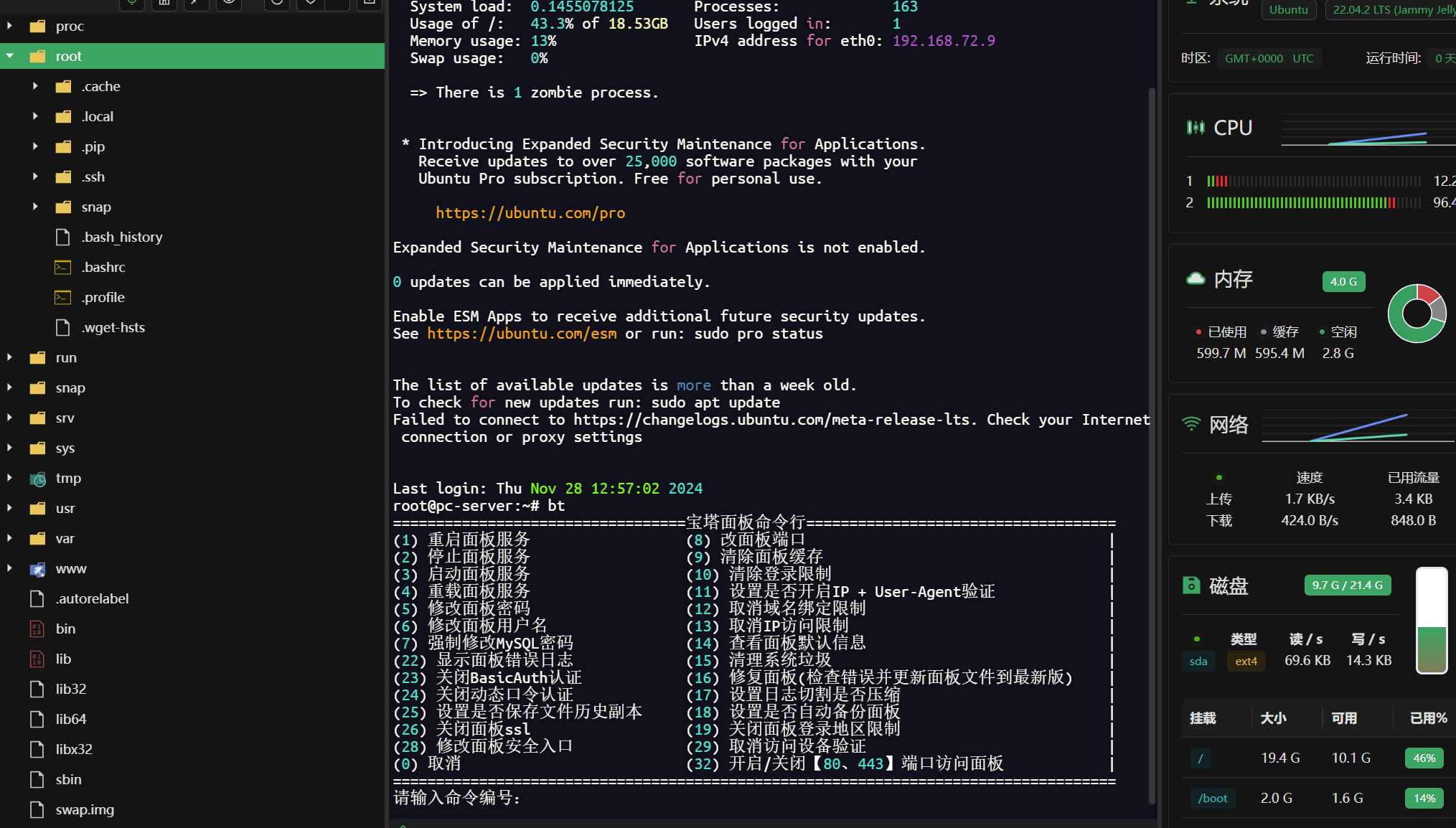
Task: Select the .bashrc script file icon
Action: tap(63, 268)
